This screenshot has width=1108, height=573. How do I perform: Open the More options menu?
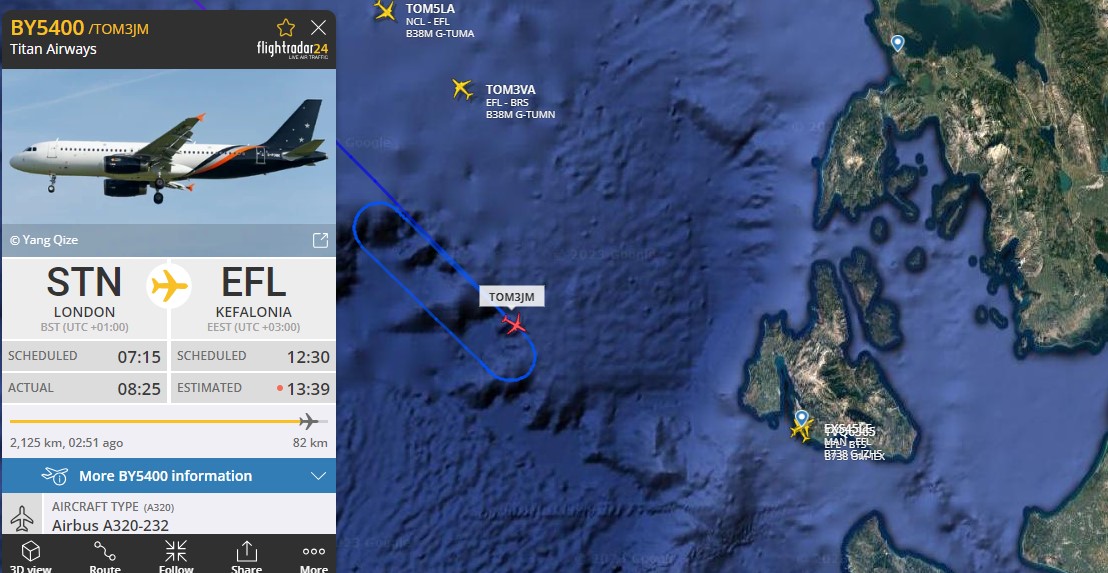(314, 557)
